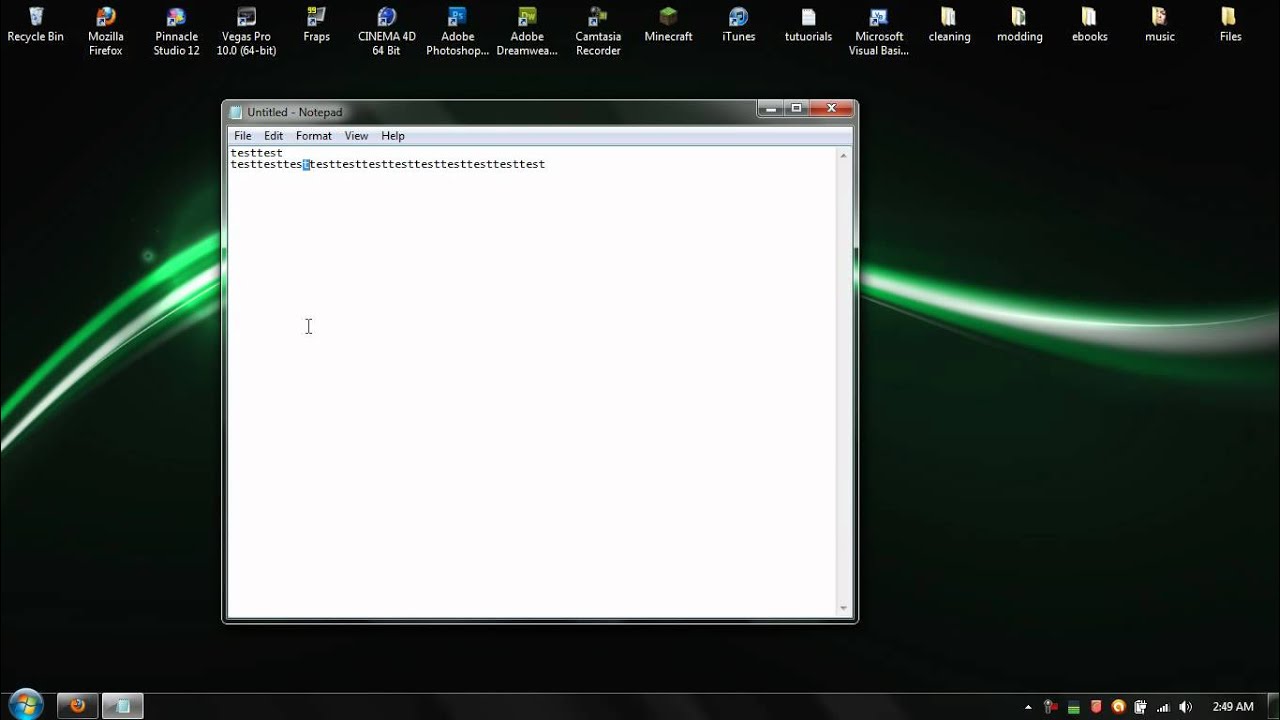Open the Edit menu in Notepad

pyautogui.click(x=274, y=136)
